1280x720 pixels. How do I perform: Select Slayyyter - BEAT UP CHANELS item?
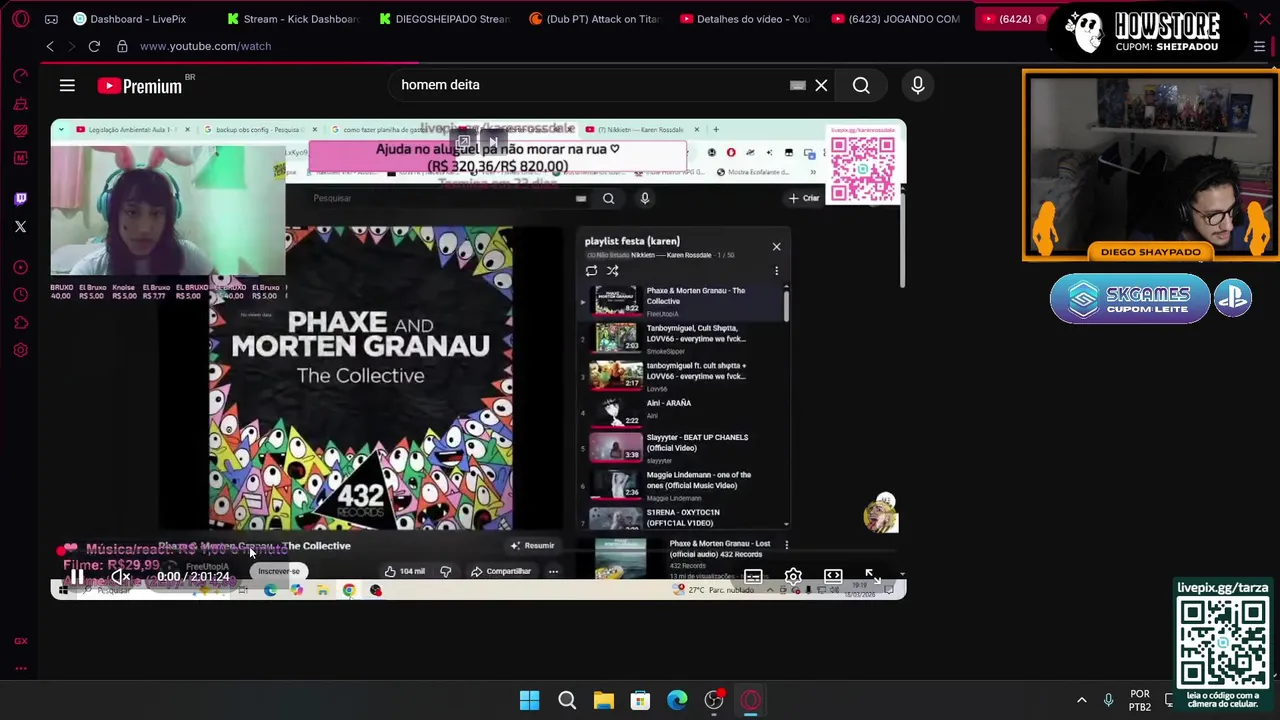(x=682, y=447)
